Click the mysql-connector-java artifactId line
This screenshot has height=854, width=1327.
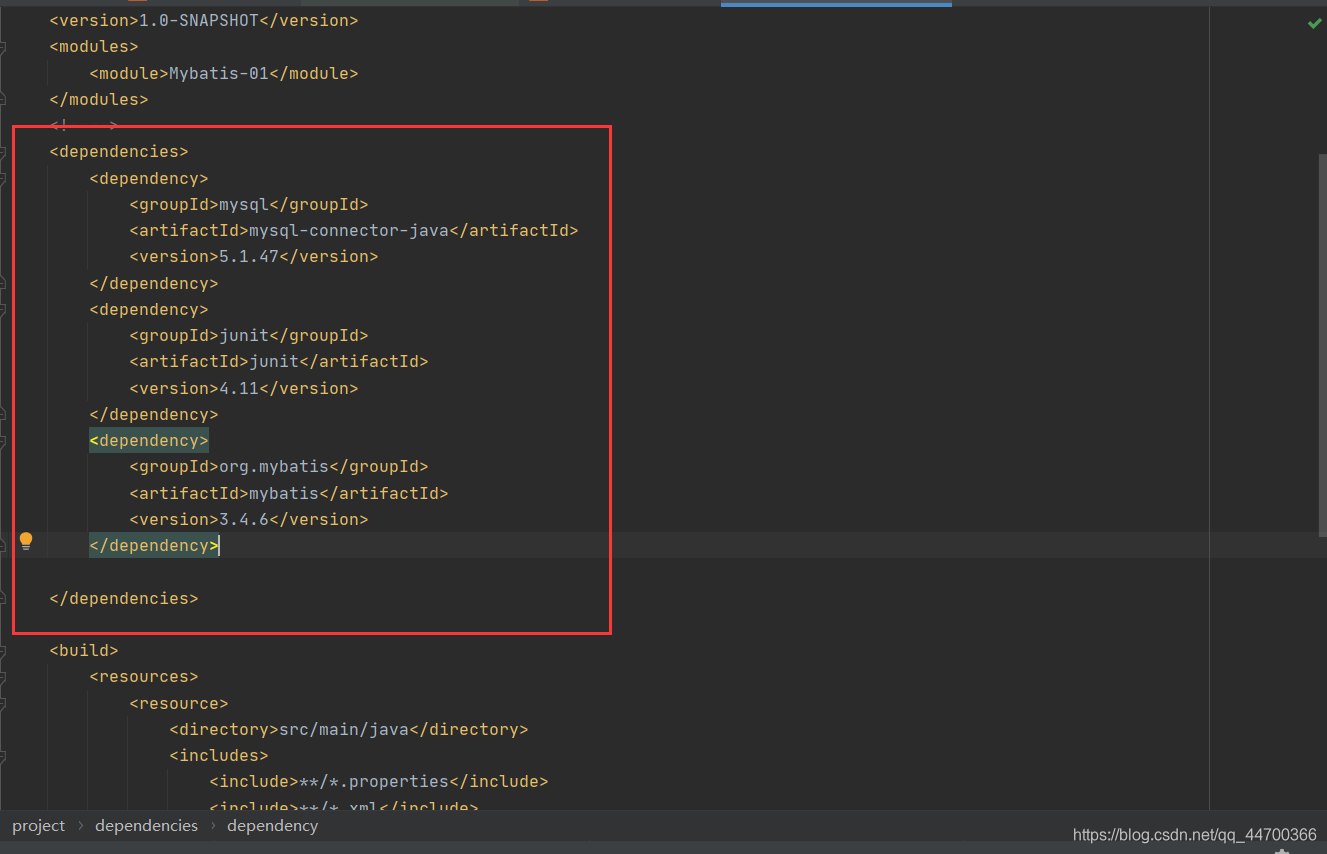click(x=354, y=230)
